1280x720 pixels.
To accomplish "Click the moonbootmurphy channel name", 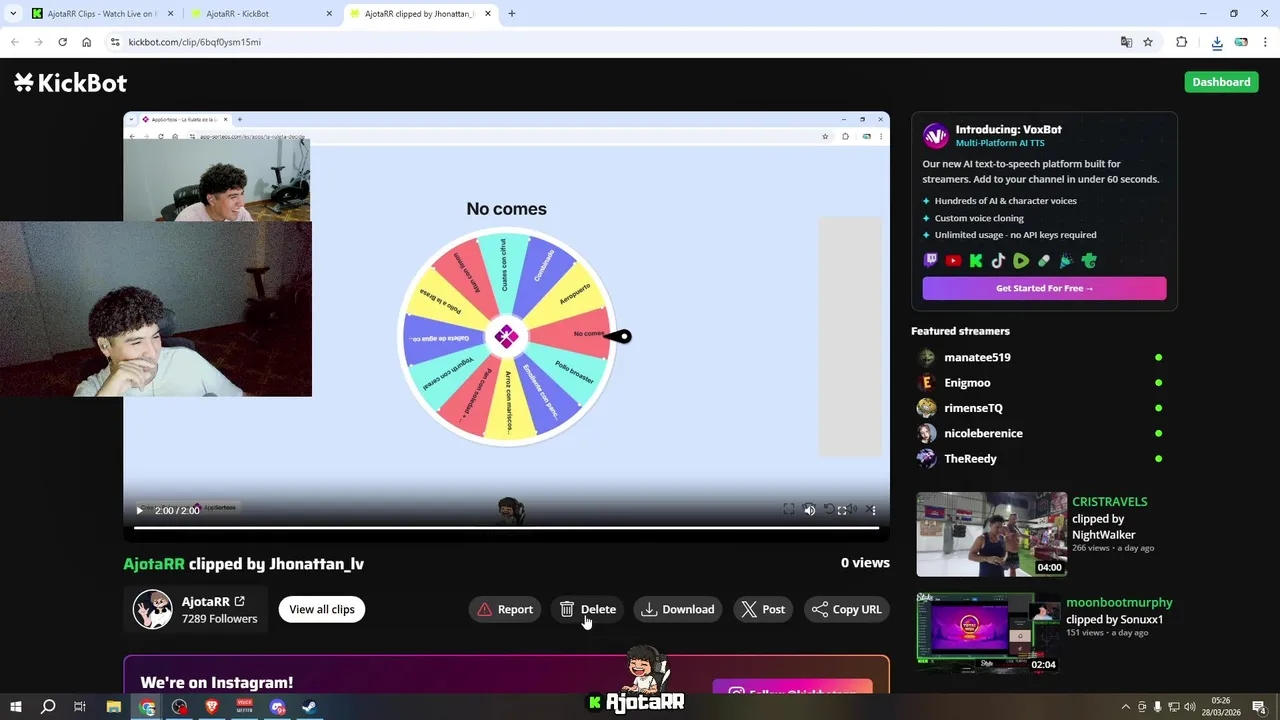I will coord(1119,602).
